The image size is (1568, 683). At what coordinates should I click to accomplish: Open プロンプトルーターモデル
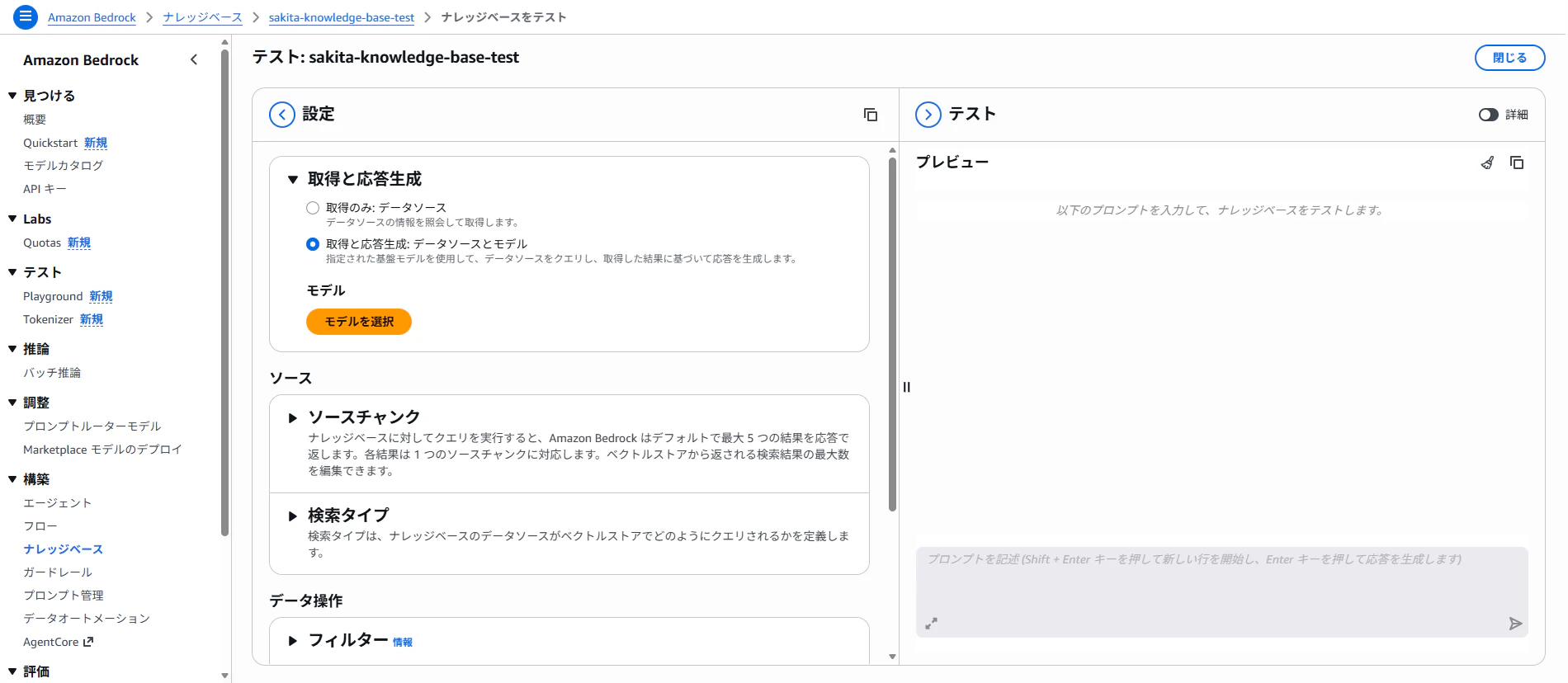pyautogui.click(x=92, y=426)
